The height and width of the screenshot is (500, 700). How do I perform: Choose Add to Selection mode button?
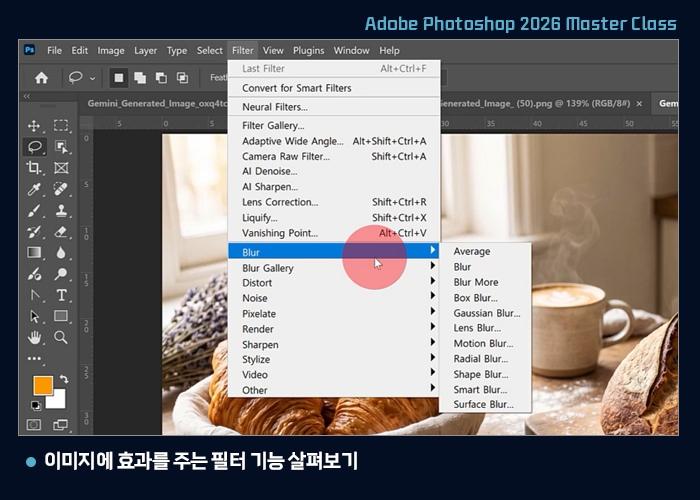coord(140,78)
